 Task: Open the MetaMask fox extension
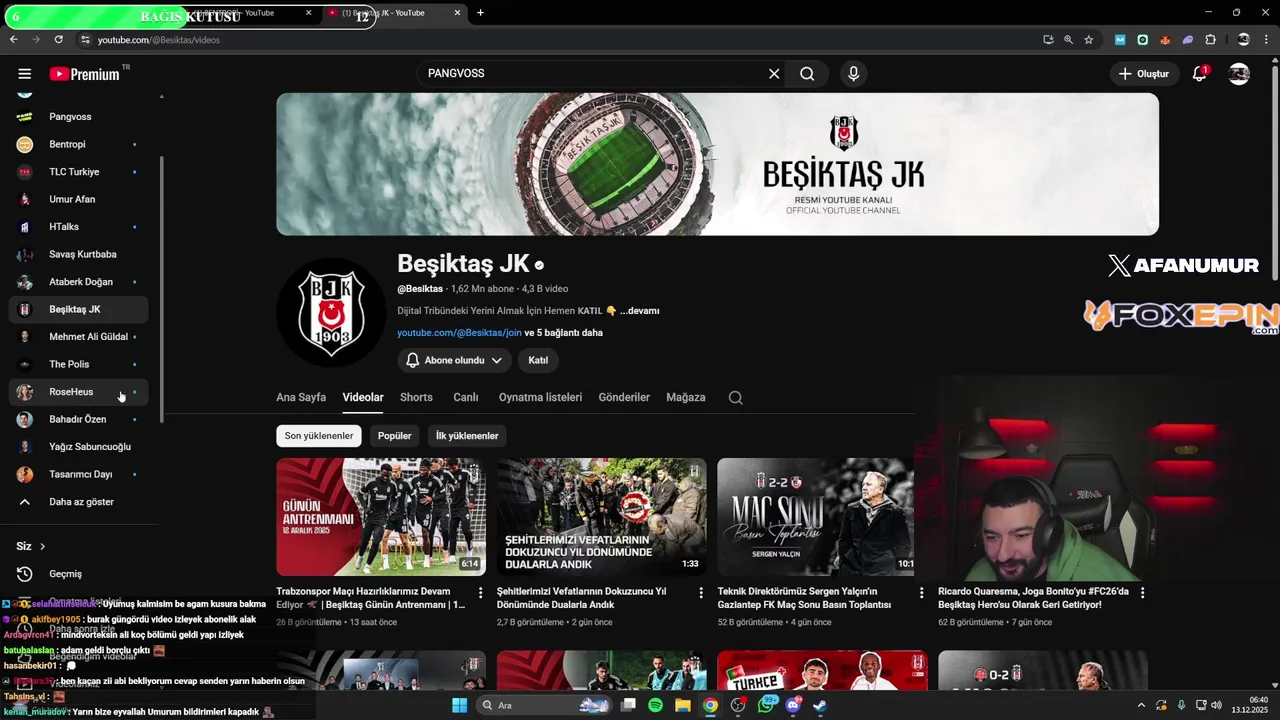[1165, 40]
